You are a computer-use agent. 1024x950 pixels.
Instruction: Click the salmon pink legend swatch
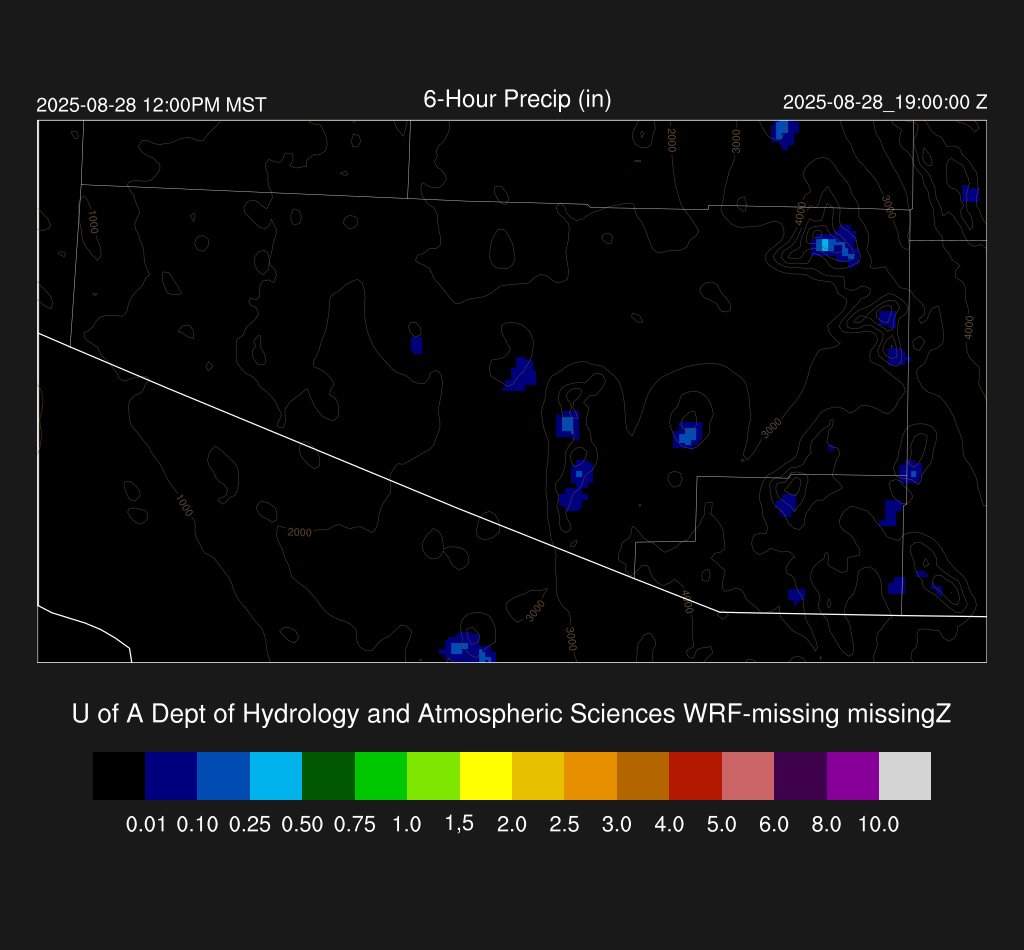click(748, 776)
